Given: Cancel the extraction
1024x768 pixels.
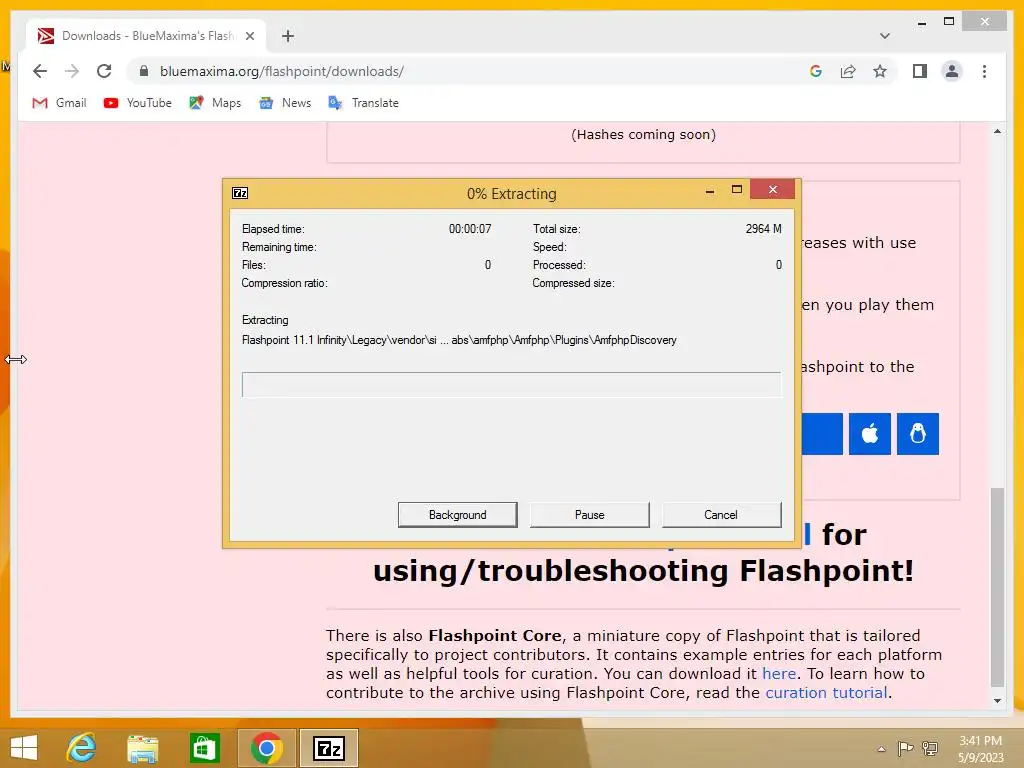Looking at the screenshot, I should 721,515.
